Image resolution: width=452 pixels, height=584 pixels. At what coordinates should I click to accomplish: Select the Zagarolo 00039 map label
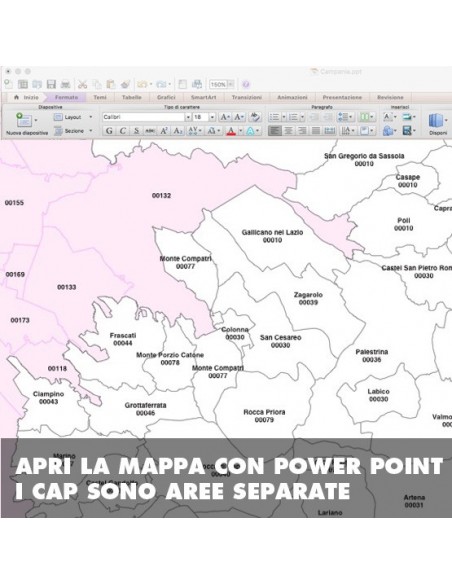tap(308, 299)
